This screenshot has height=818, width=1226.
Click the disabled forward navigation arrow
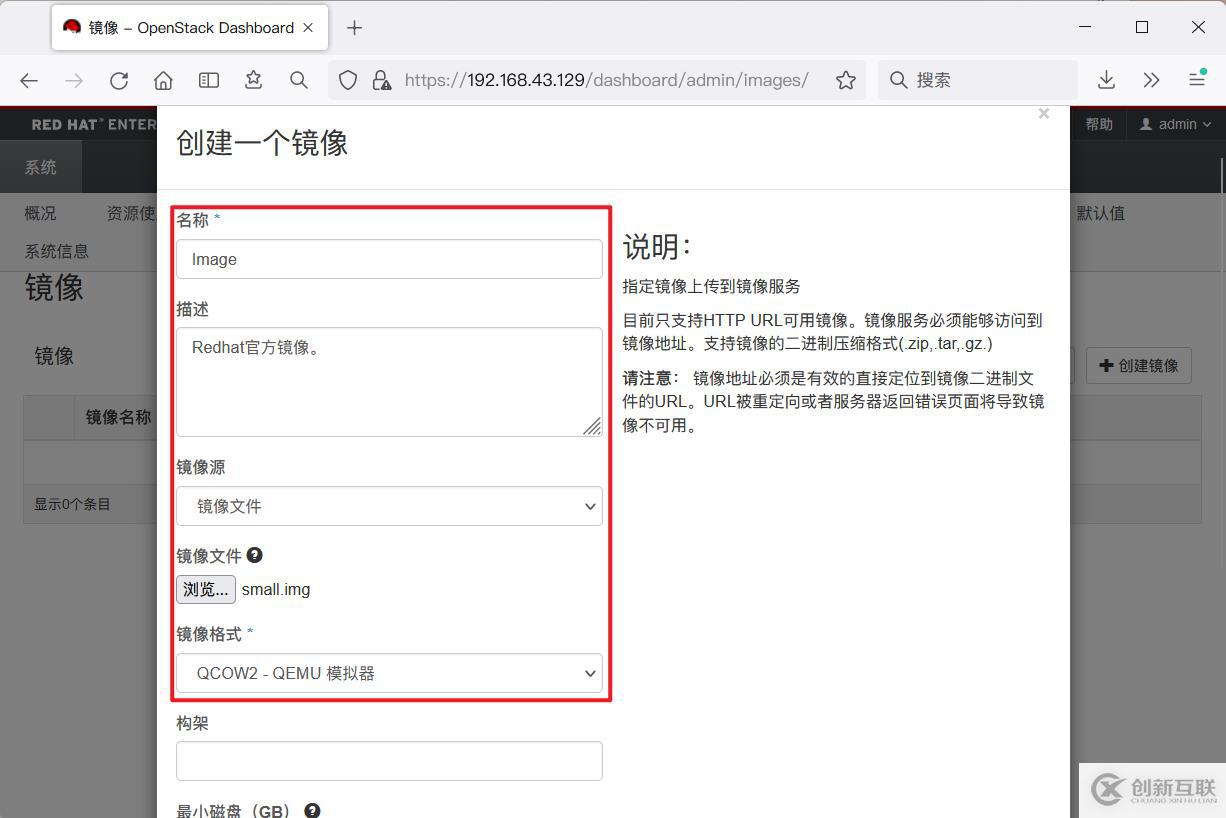point(74,80)
